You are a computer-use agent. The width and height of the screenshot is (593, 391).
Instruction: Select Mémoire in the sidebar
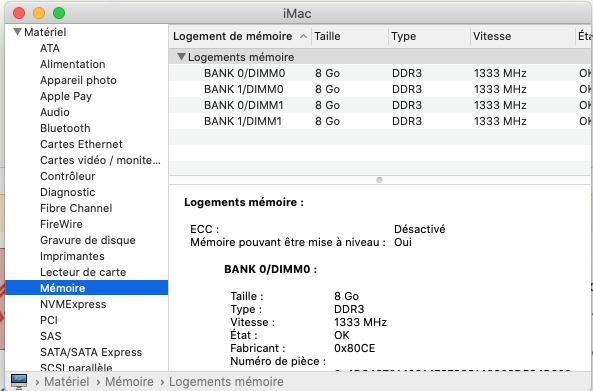point(87,288)
